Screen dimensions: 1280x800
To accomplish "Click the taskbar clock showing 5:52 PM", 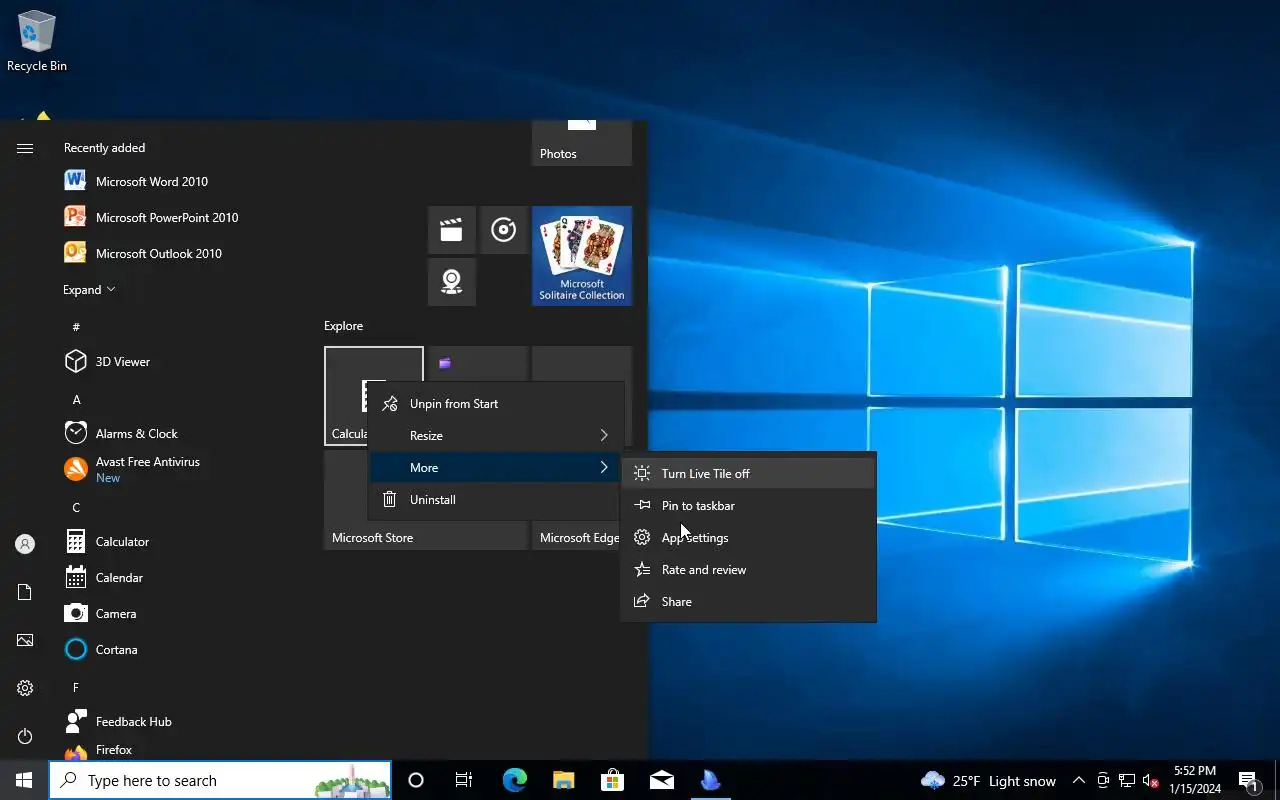I will tap(1195, 780).
